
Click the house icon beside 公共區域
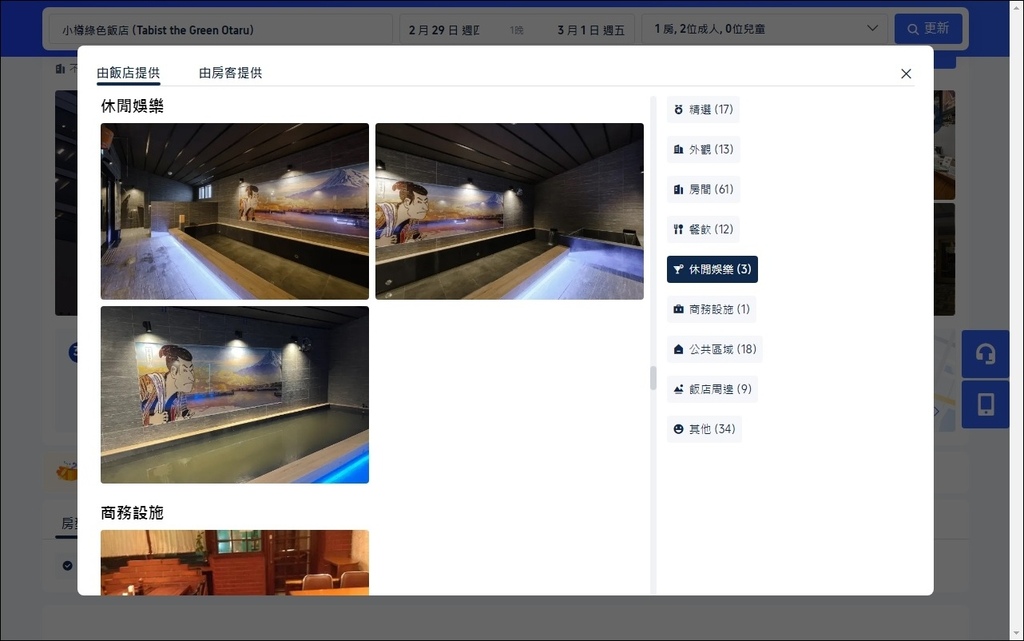point(679,349)
